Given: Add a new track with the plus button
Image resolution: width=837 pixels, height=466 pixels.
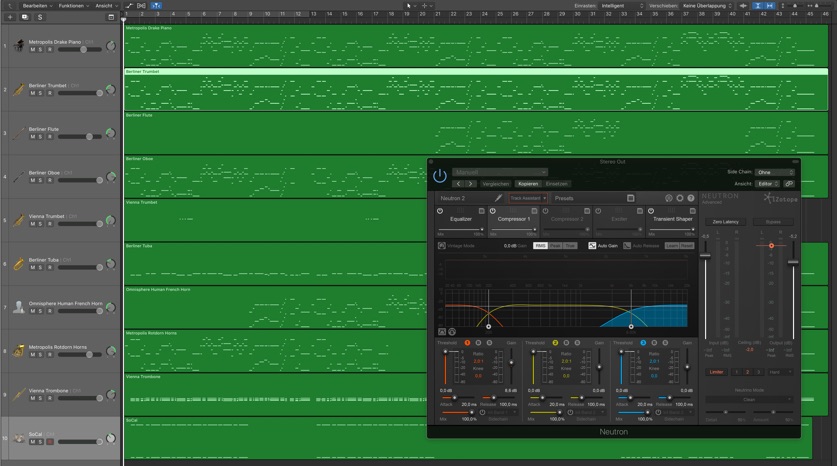Looking at the screenshot, I should 10,17.
